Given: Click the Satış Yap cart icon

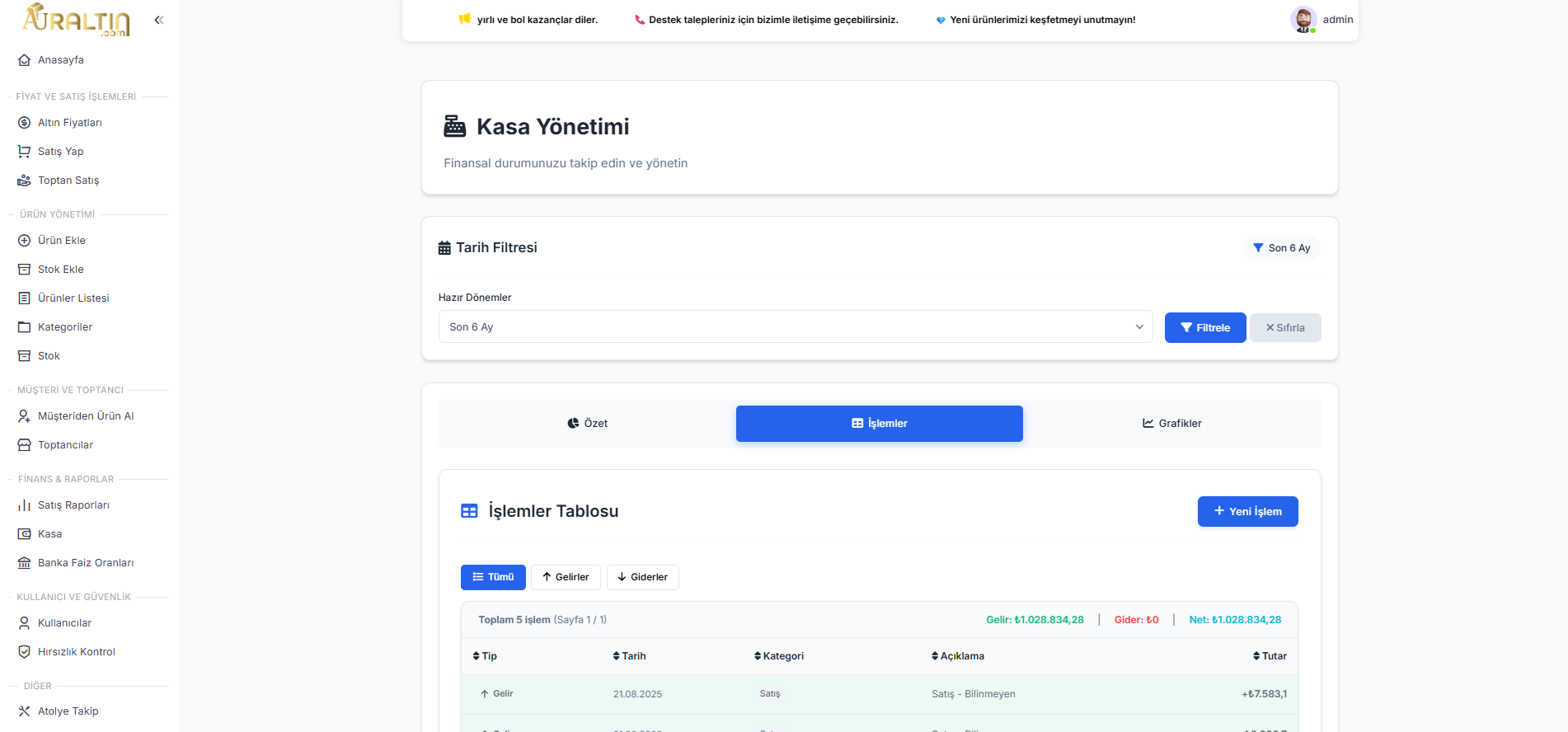Looking at the screenshot, I should [x=25, y=152].
